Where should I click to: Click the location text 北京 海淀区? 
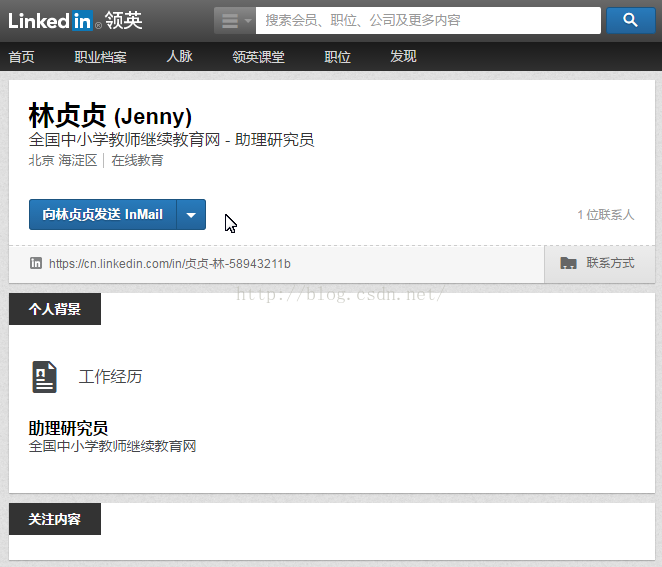click(63, 160)
